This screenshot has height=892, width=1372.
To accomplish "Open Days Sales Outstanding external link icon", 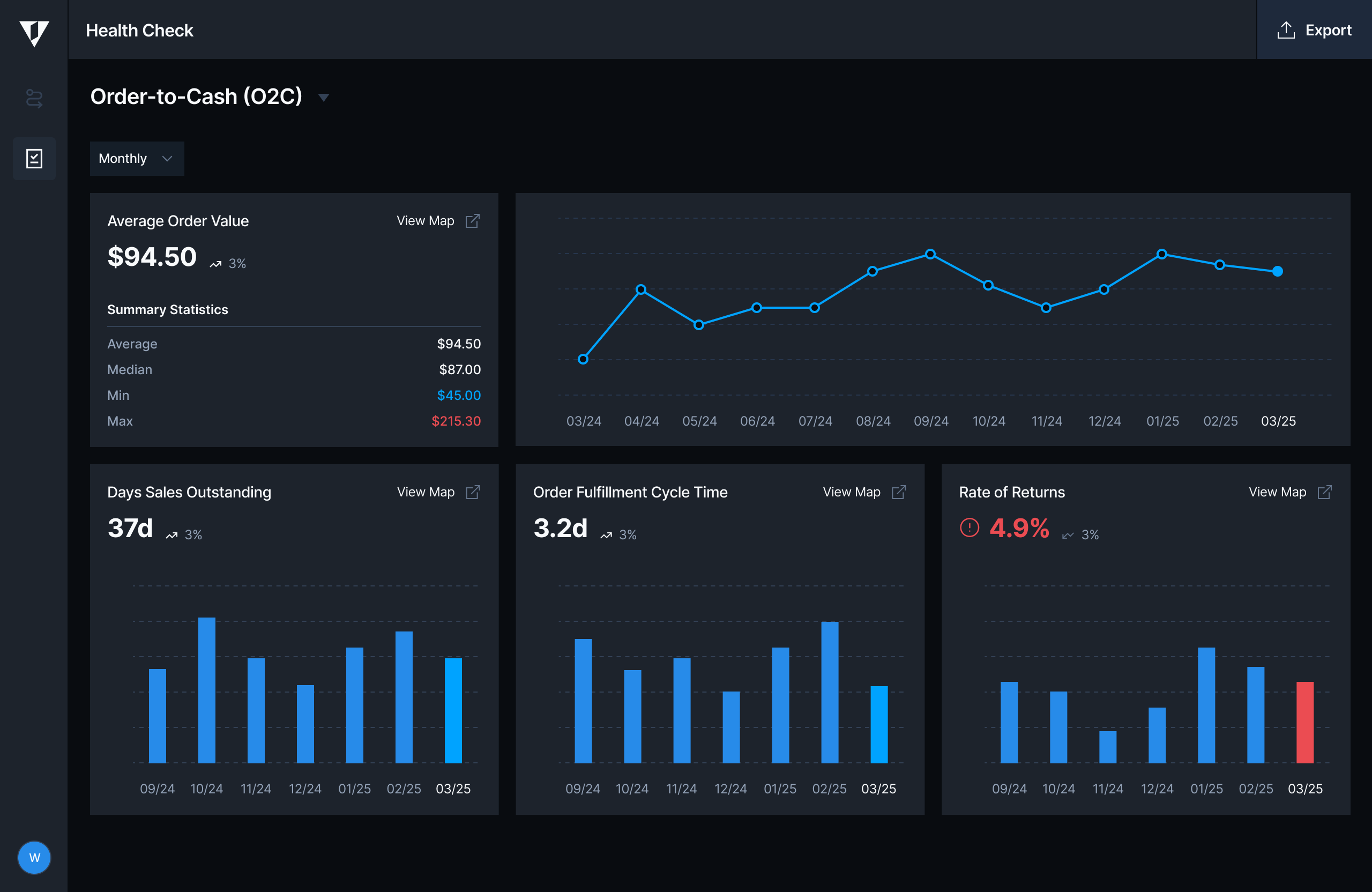I will [x=472, y=492].
